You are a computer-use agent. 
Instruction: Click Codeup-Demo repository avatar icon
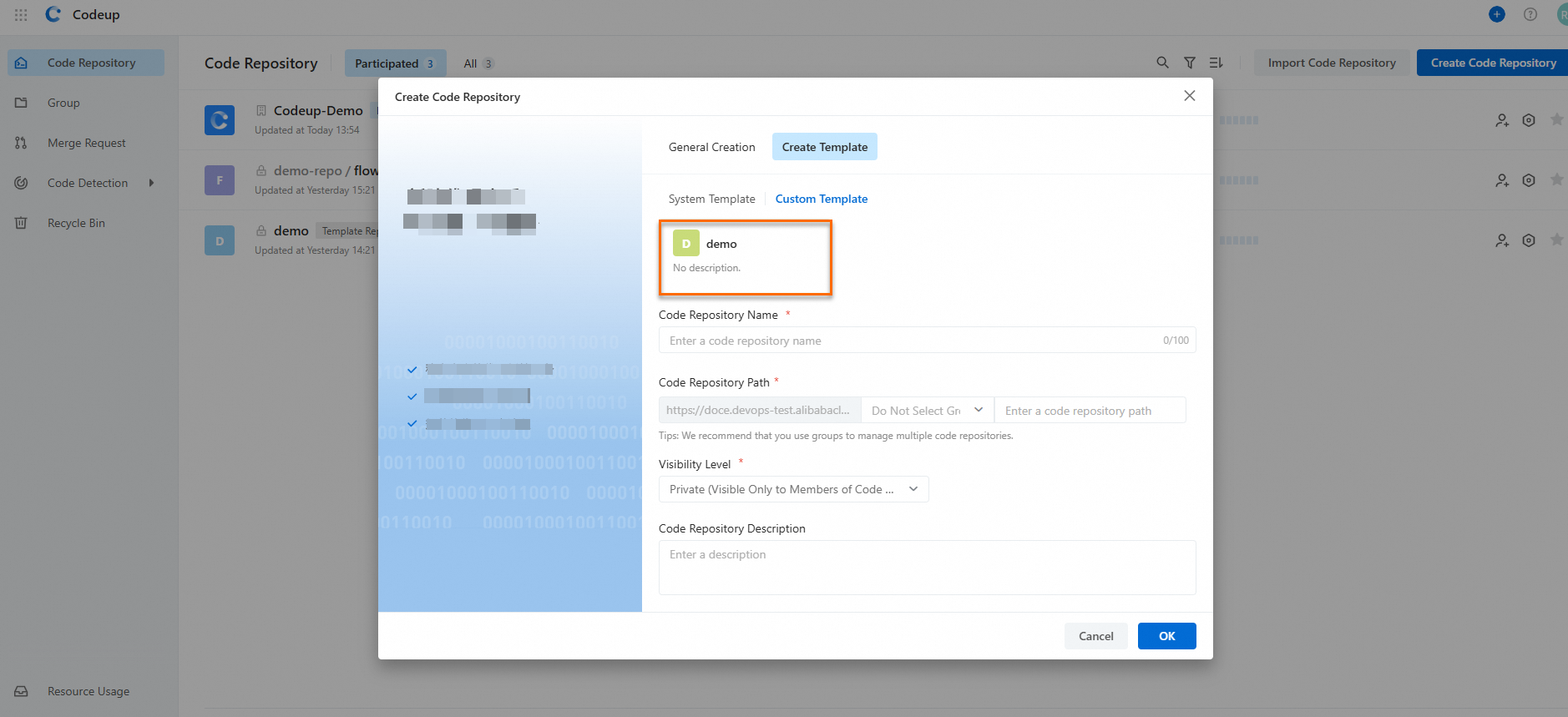[x=220, y=120]
